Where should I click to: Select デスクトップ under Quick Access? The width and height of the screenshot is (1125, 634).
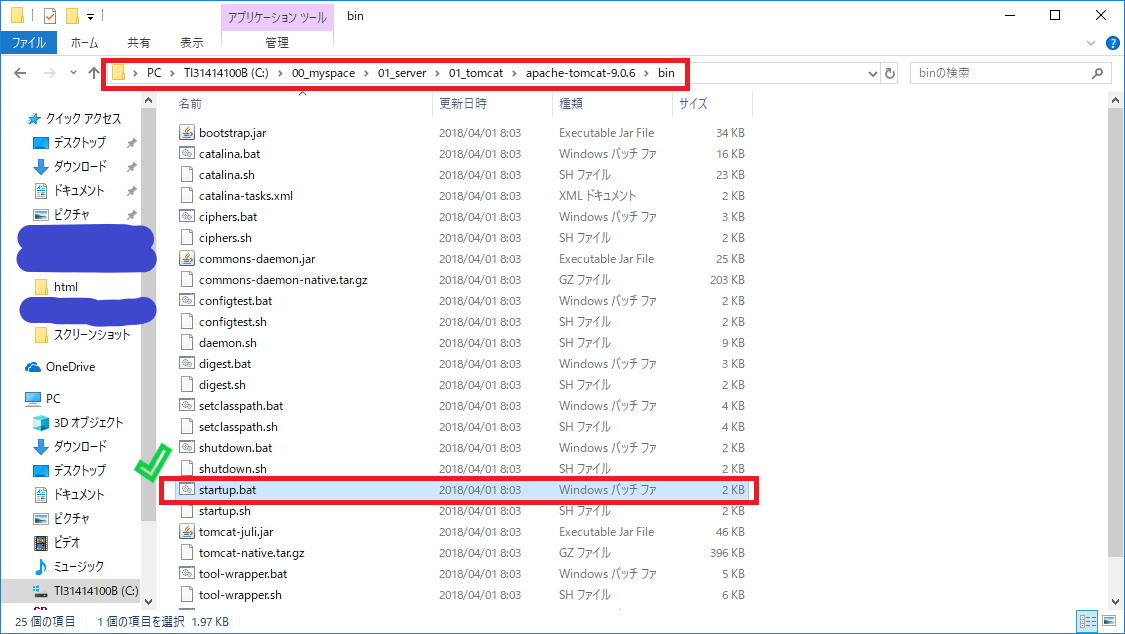point(80,143)
